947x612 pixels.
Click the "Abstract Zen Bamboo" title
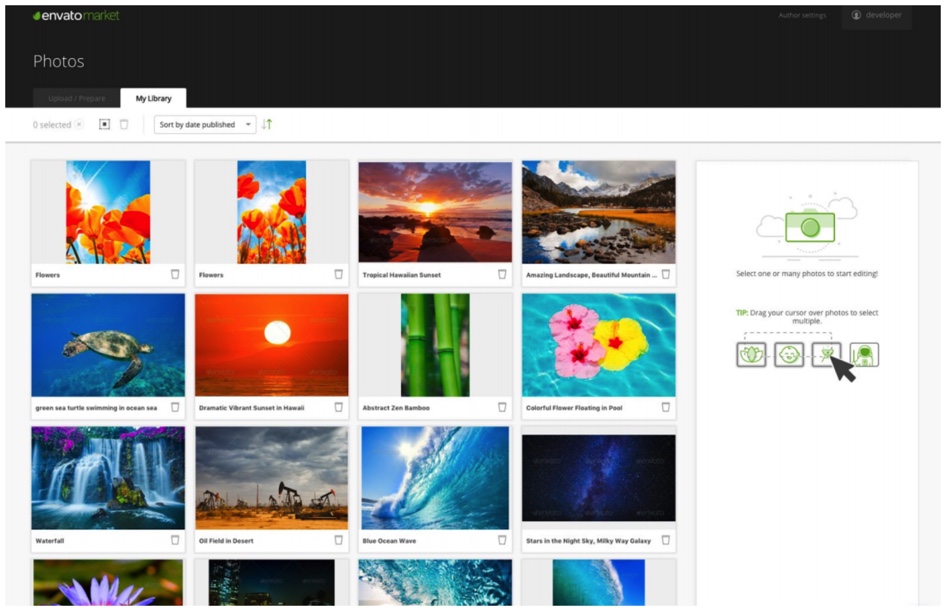[x=396, y=408]
